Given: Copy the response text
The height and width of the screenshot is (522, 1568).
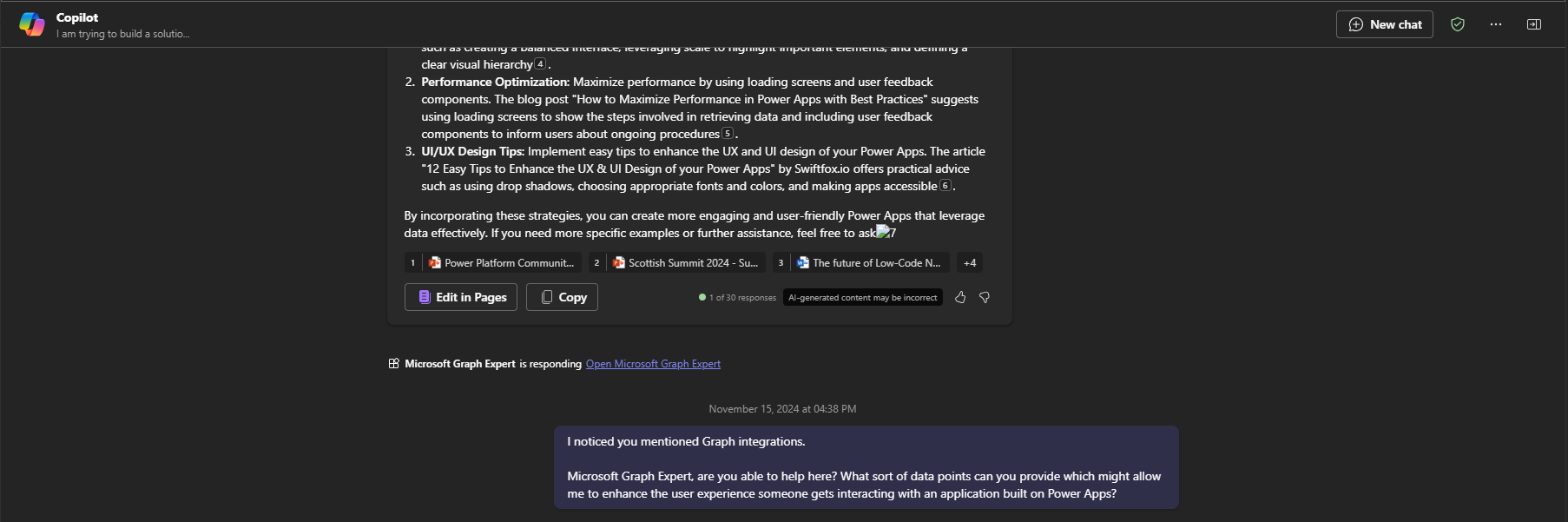Looking at the screenshot, I should pyautogui.click(x=562, y=297).
